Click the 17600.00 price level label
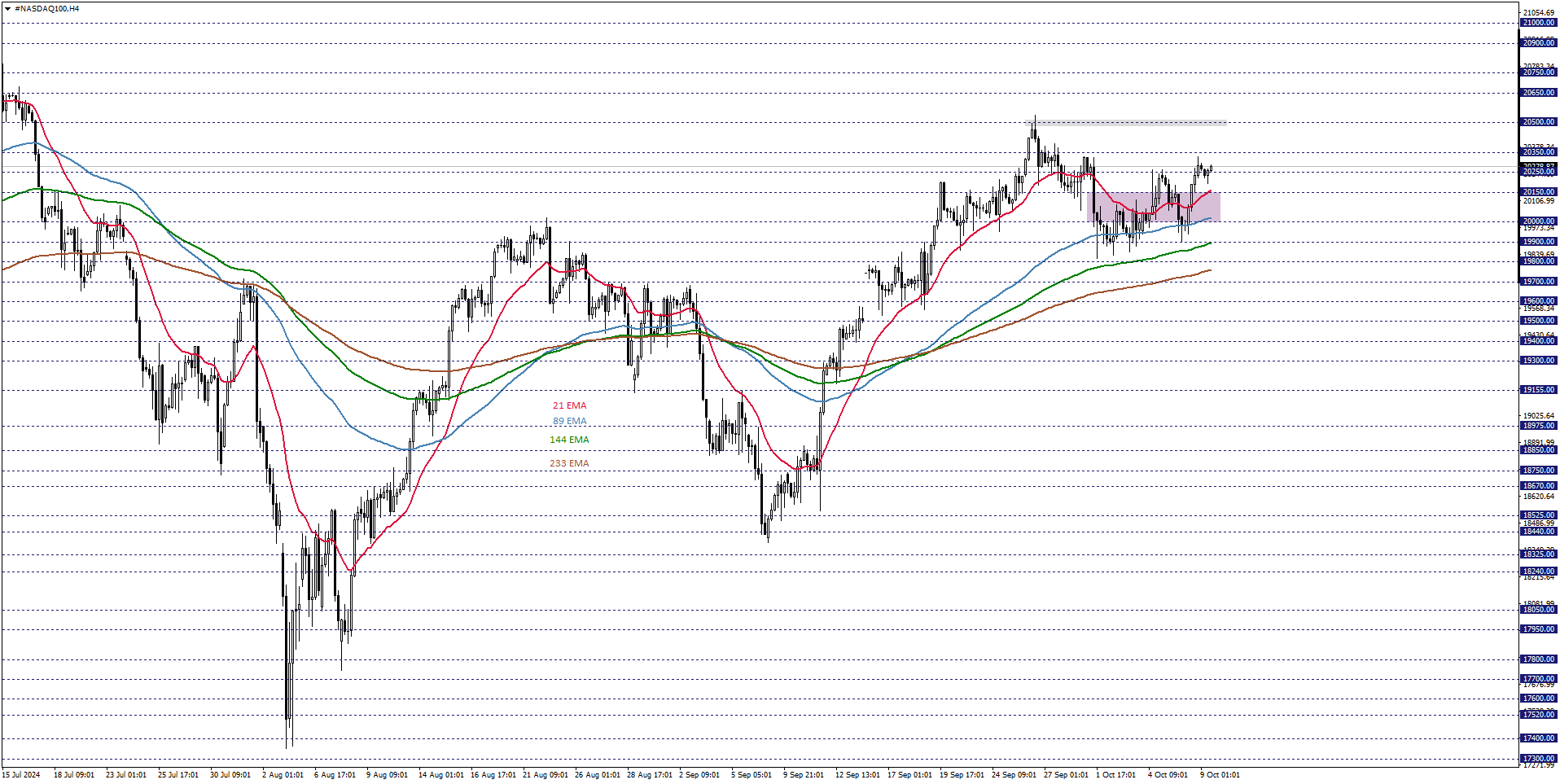Screen dimensions: 1560x784 (x=1539, y=699)
